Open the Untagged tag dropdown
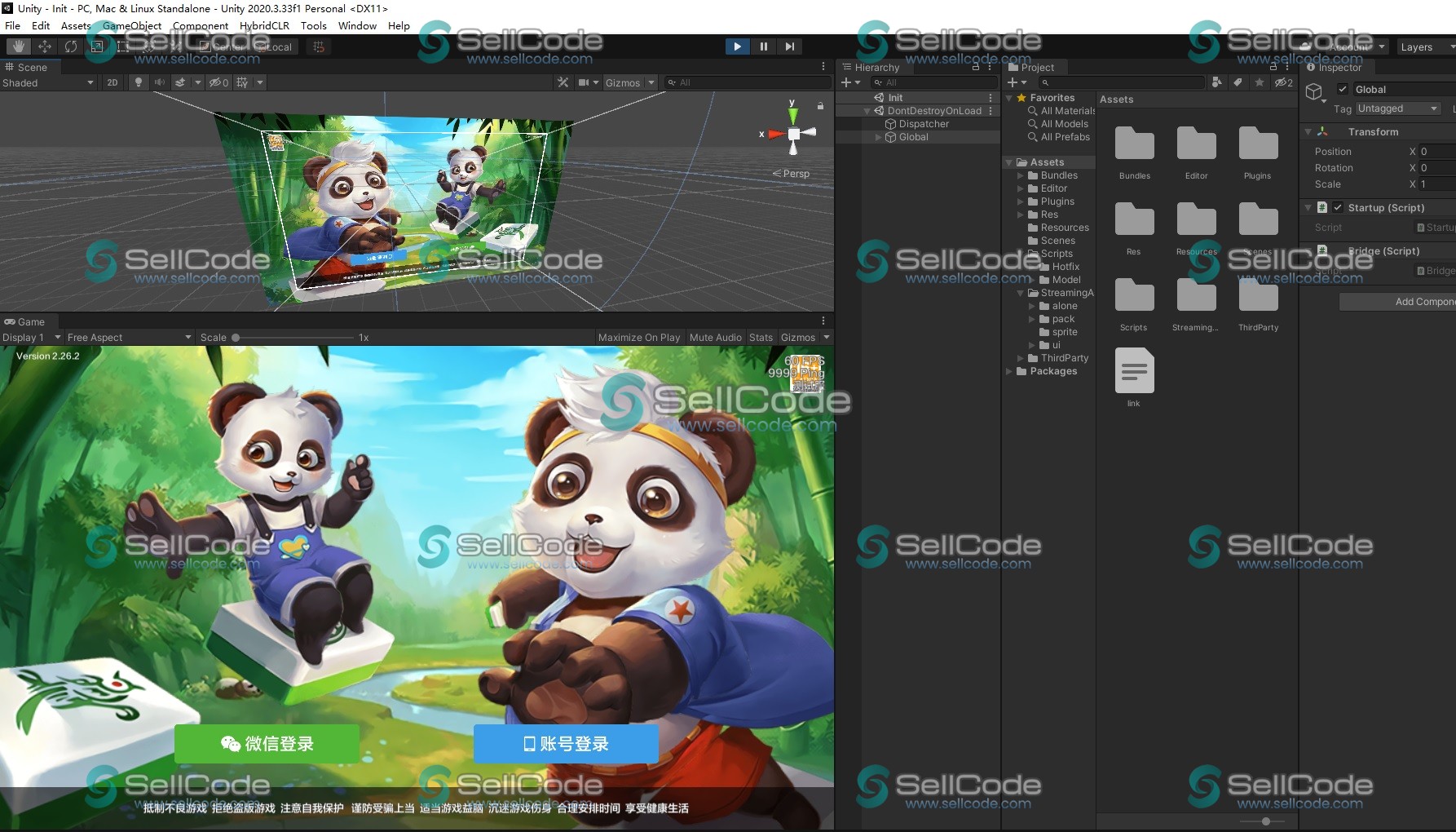 tap(1398, 108)
